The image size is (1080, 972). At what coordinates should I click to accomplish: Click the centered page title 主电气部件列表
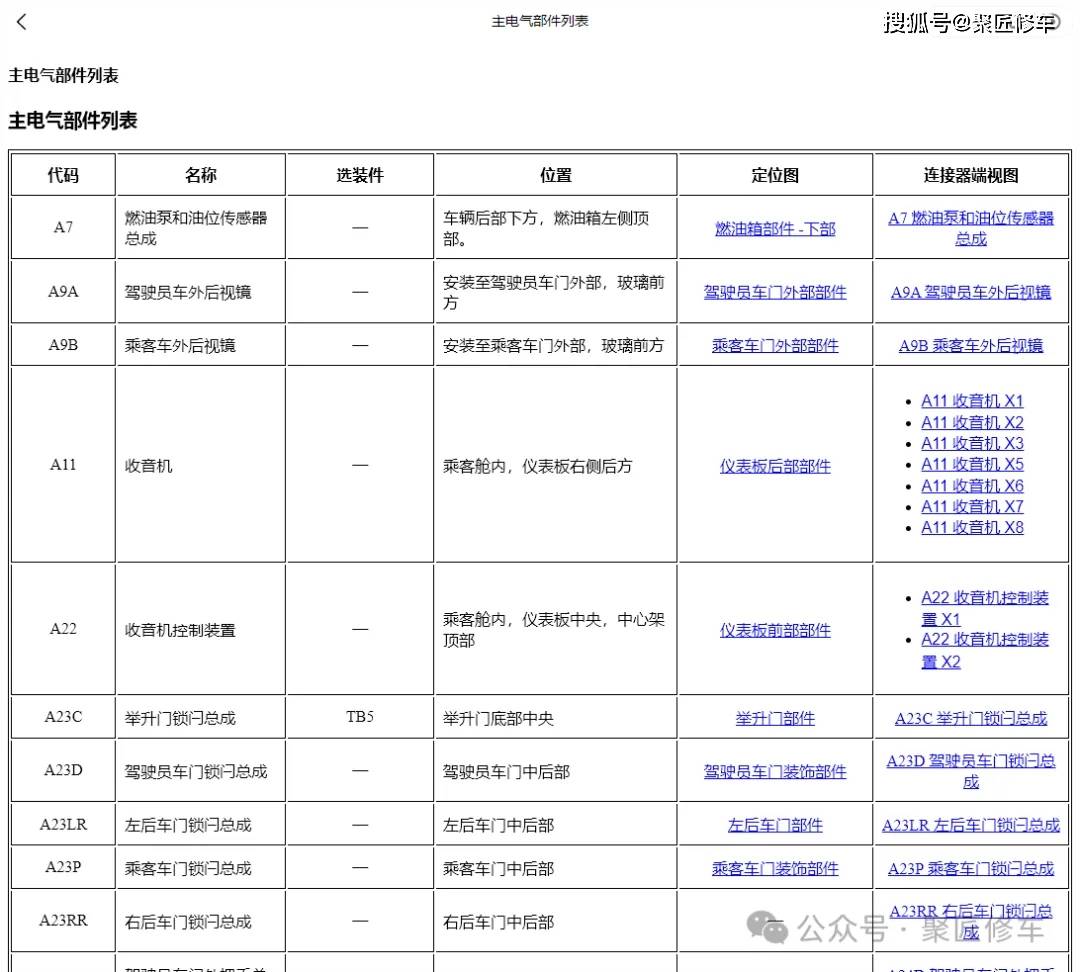point(540,21)
